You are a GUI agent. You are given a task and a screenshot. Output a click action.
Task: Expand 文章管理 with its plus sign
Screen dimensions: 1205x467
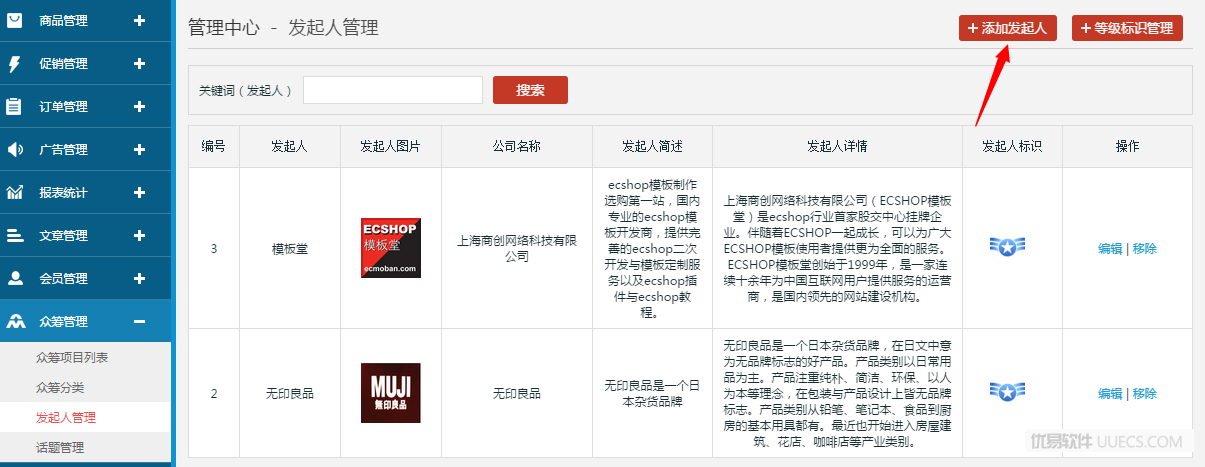(x=139, y=235)
